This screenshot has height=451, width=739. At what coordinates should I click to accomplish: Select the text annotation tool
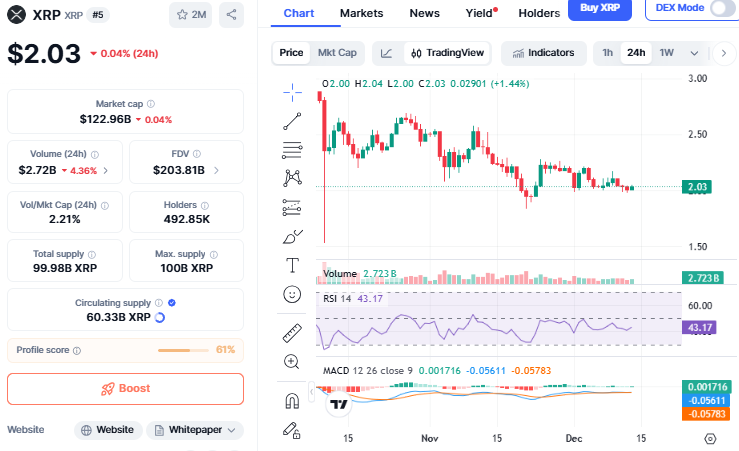[x=292, y=265]
